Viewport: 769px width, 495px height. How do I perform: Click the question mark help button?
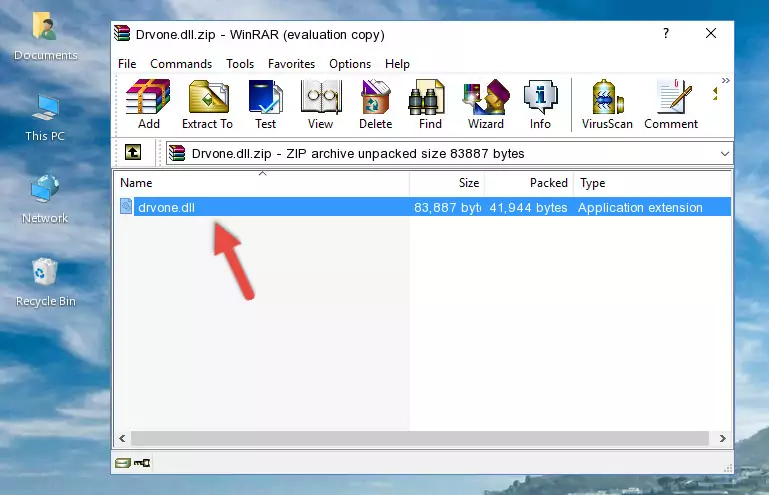click(x=666, y=33)
